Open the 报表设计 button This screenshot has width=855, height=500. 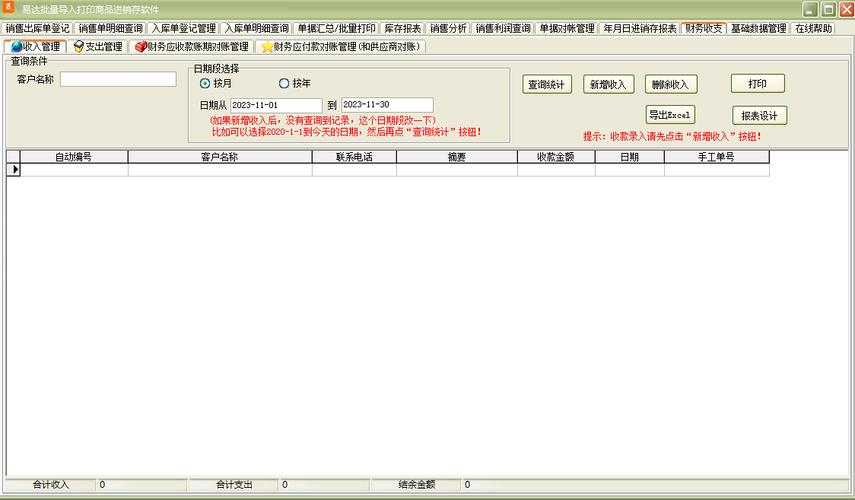[x=759, y=116]
